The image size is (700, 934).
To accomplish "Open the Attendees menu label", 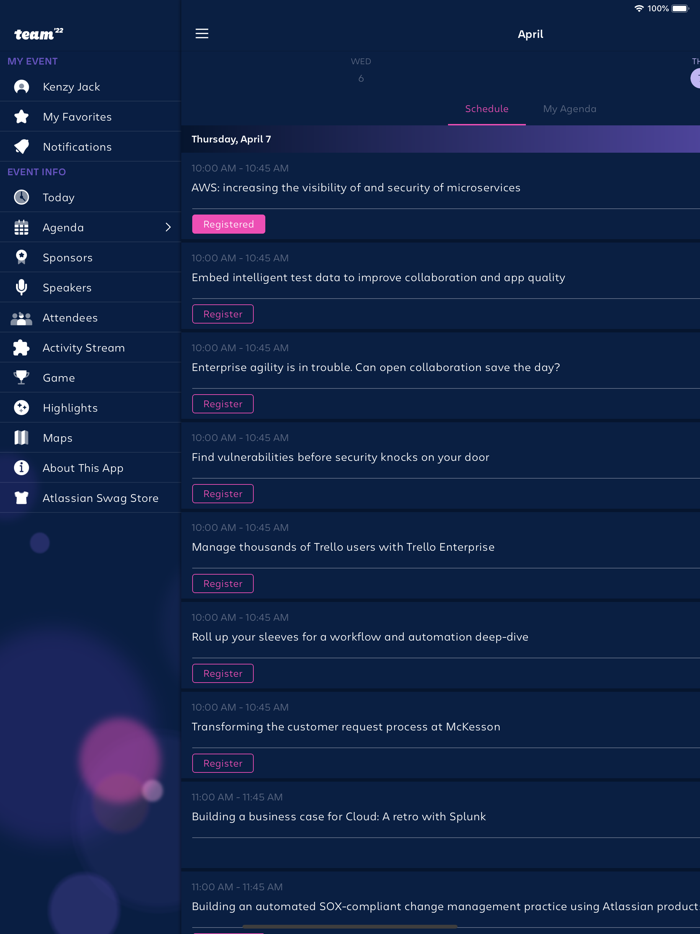I will tap(70, 318).
